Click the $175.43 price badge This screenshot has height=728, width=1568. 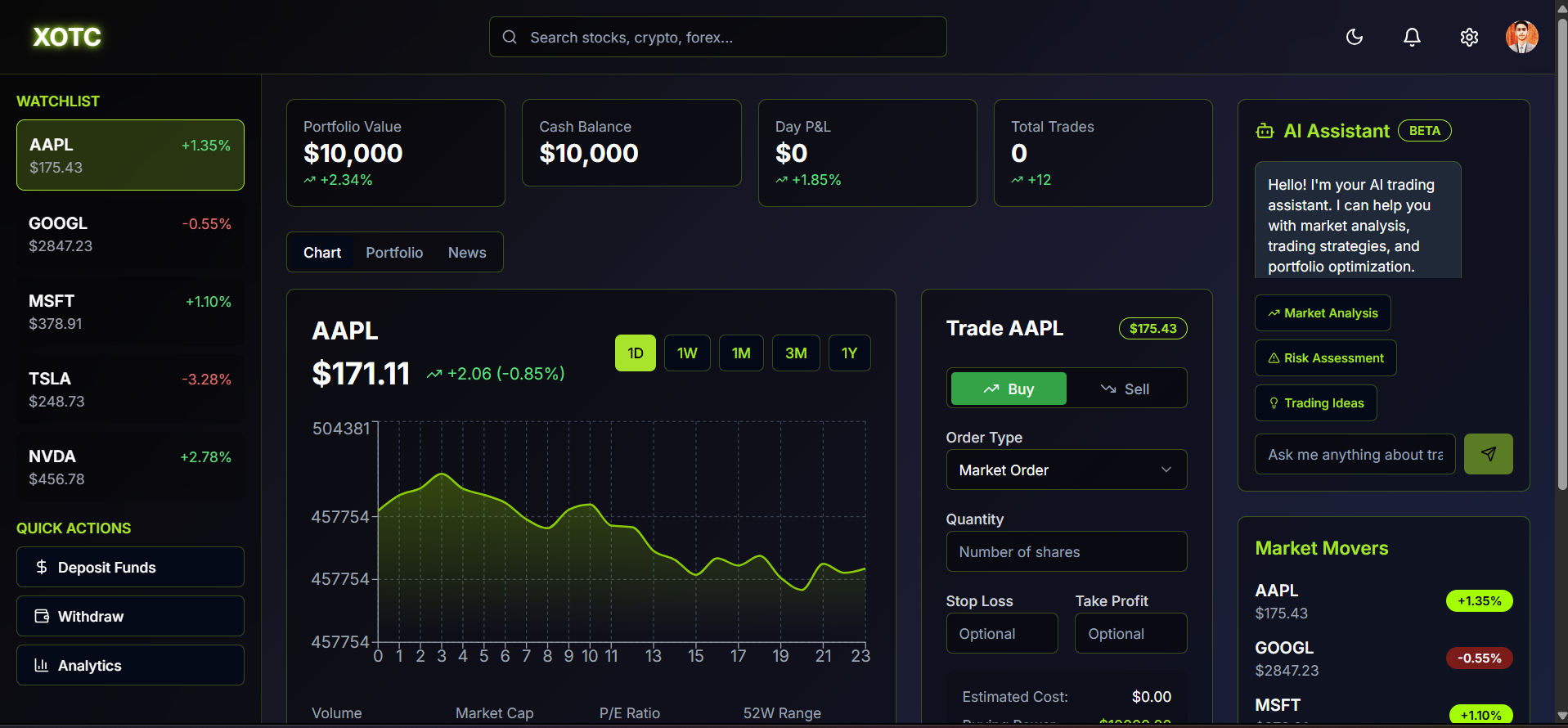coord(1152,328)
